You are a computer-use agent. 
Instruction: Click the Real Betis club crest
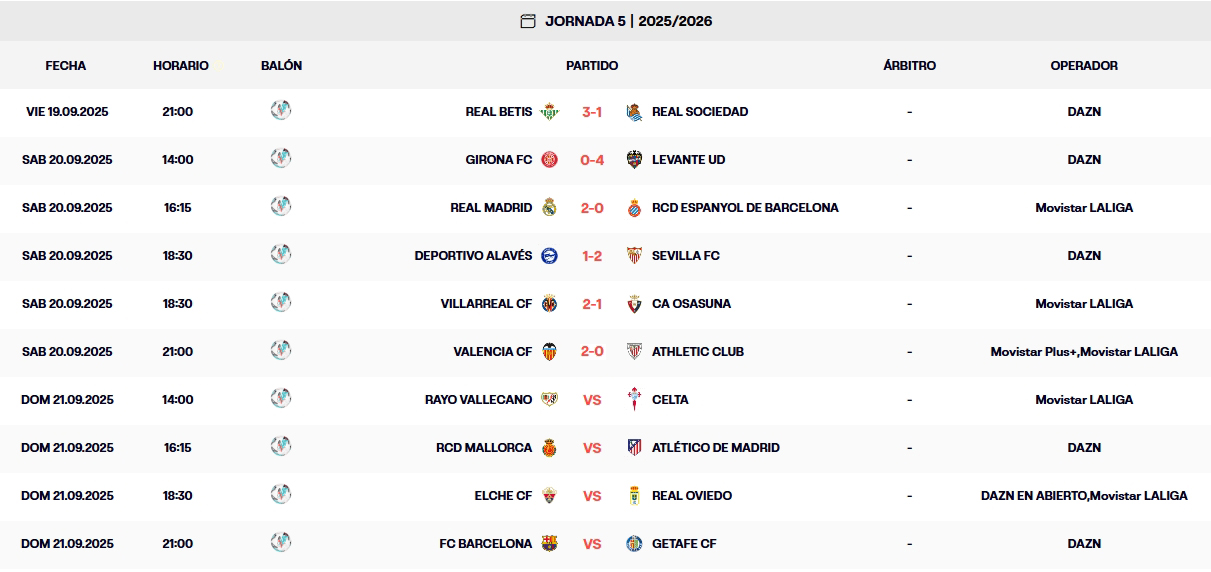point(549,112)
